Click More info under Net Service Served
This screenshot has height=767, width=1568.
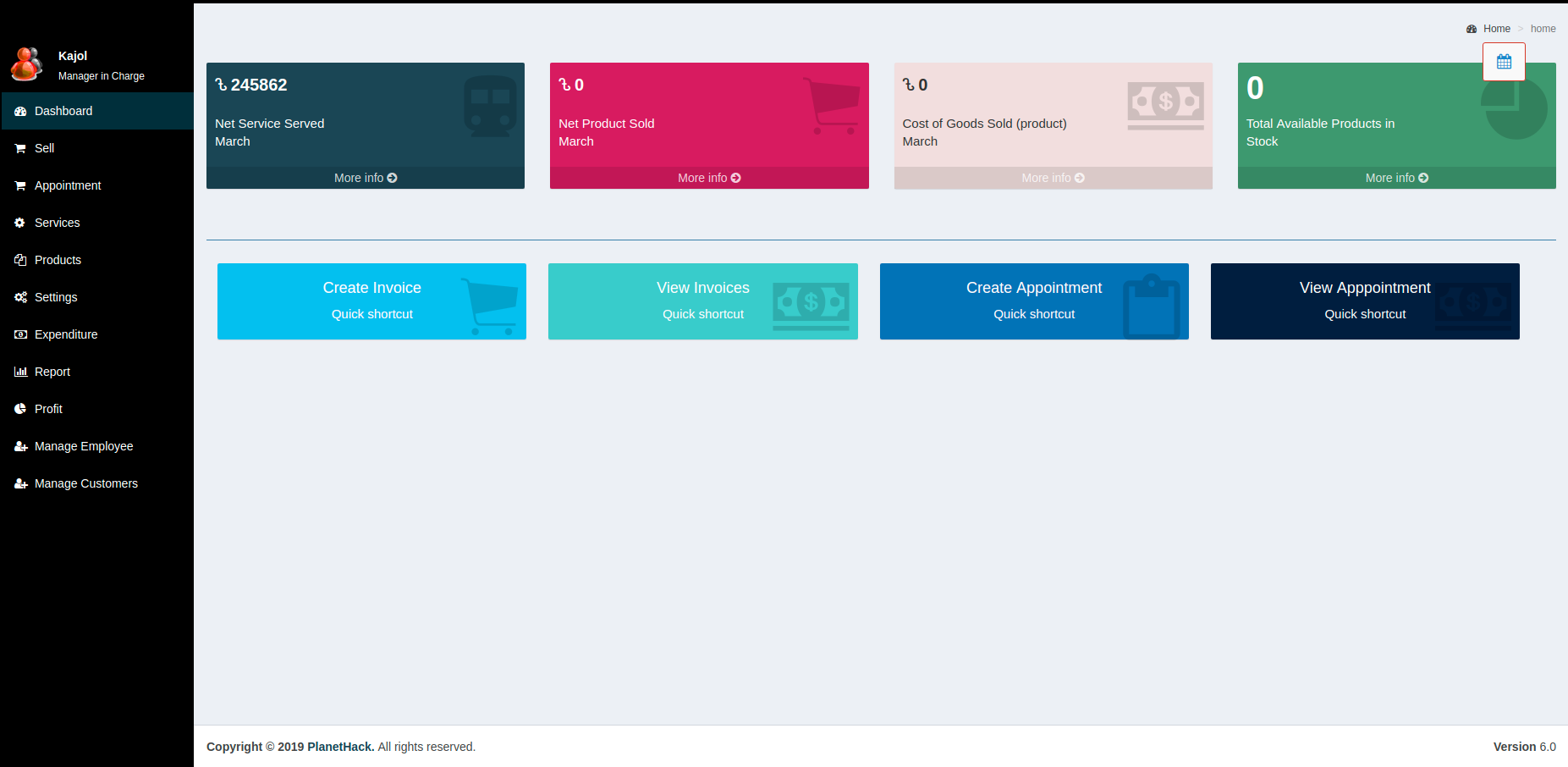(365, 178)
